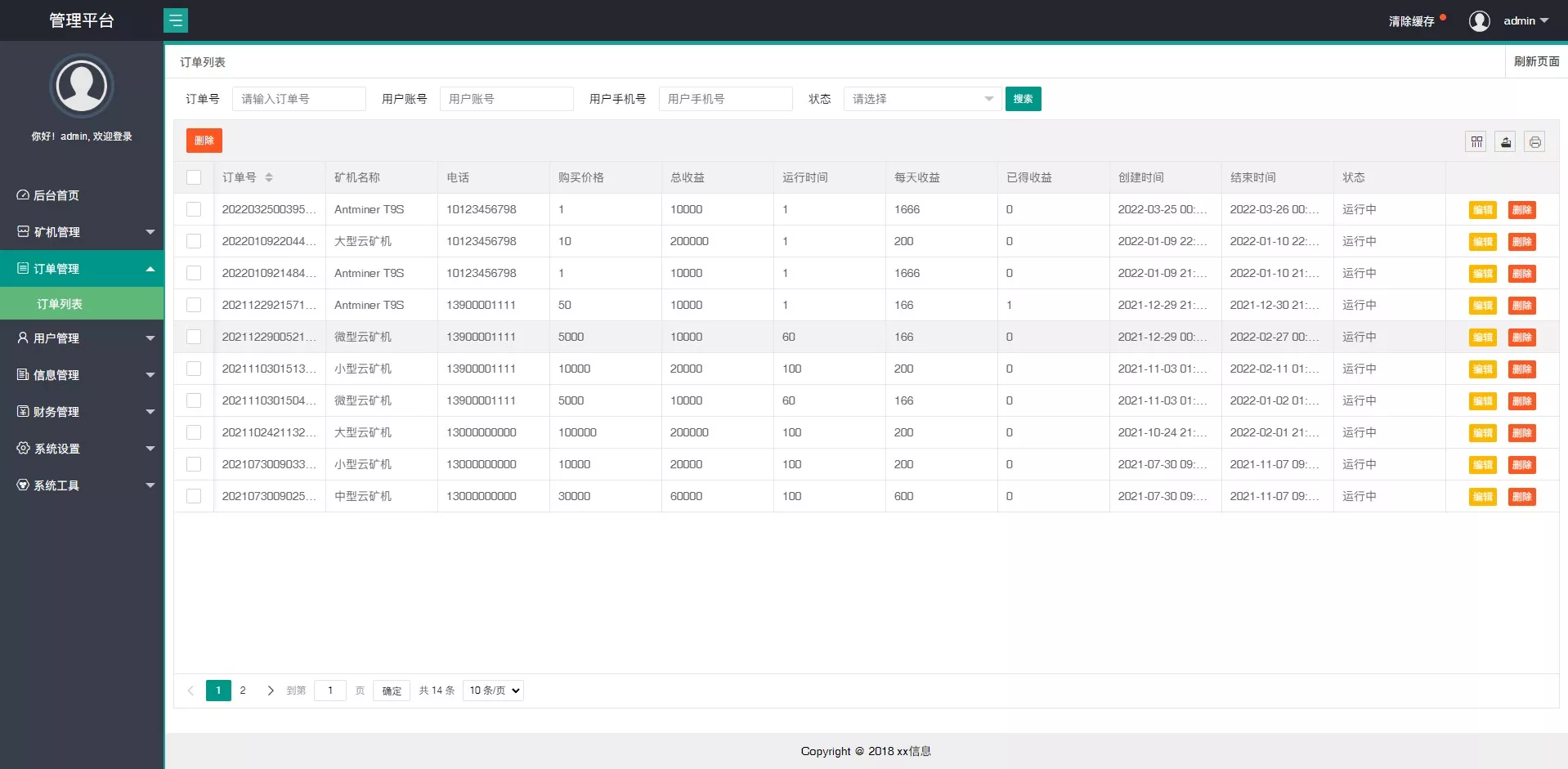
Task: Tick the checkbox for the 中型云矿机 order row
Action: [x=194, y=496]
